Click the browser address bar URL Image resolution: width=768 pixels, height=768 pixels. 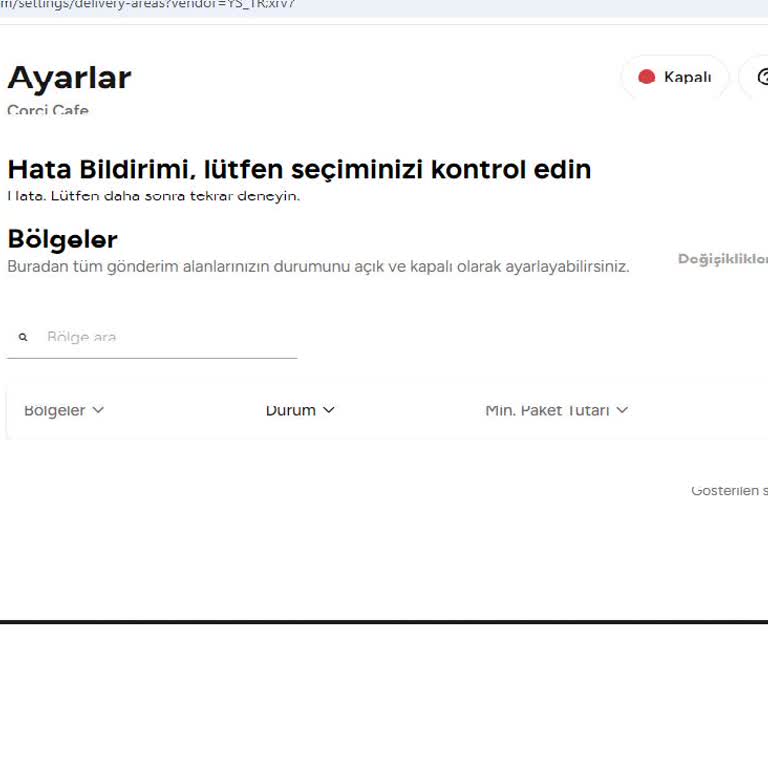point(147,5)
